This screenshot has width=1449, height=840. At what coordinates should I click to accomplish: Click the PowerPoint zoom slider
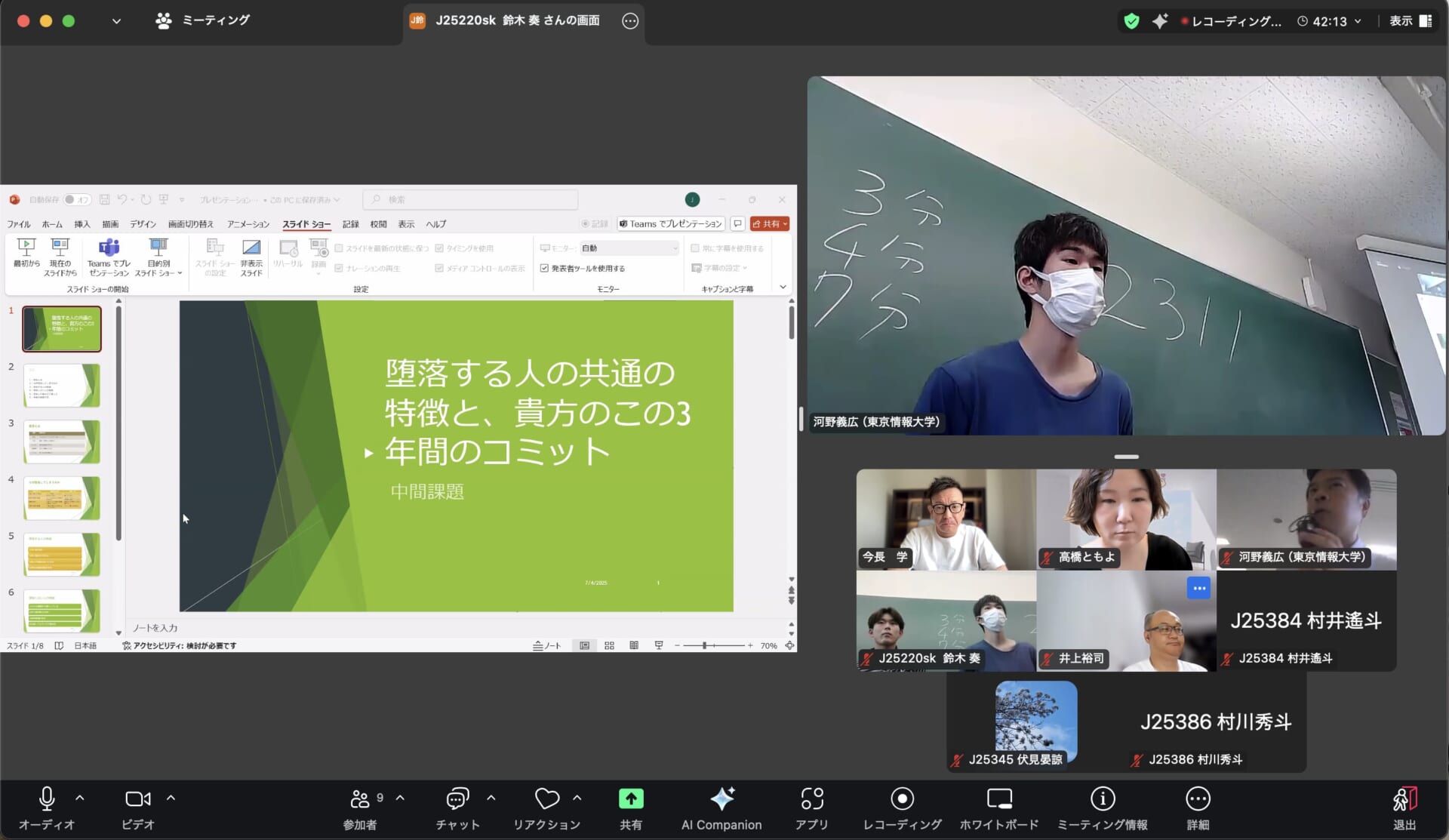pyautogui.click(x=704, y=645)
